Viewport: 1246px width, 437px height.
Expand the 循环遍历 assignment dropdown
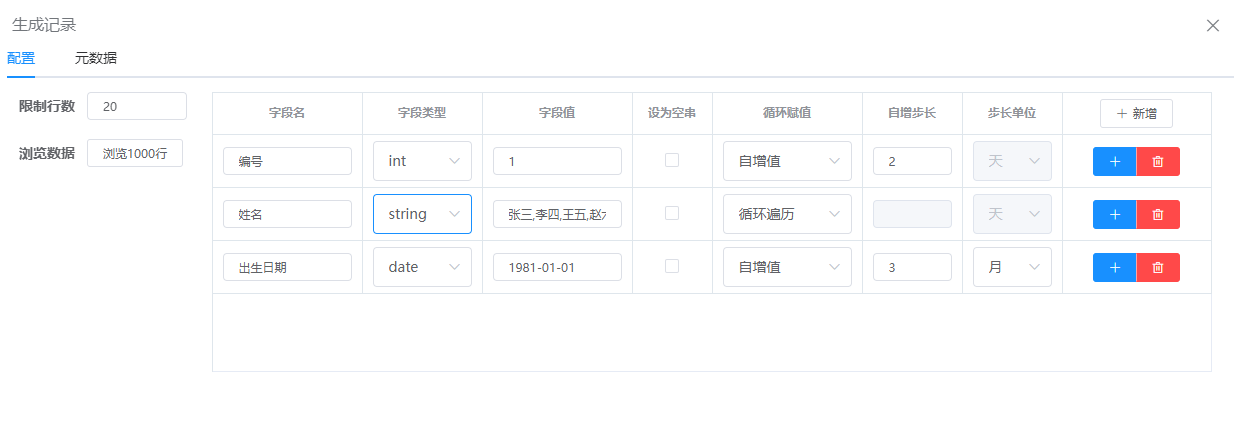(x=787, y=214)
